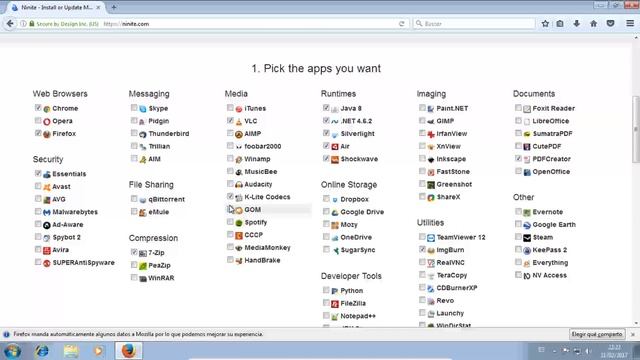Screen dimensions: 640x360
Task: Click the Google Earth icon
Action: click(527, 225)
